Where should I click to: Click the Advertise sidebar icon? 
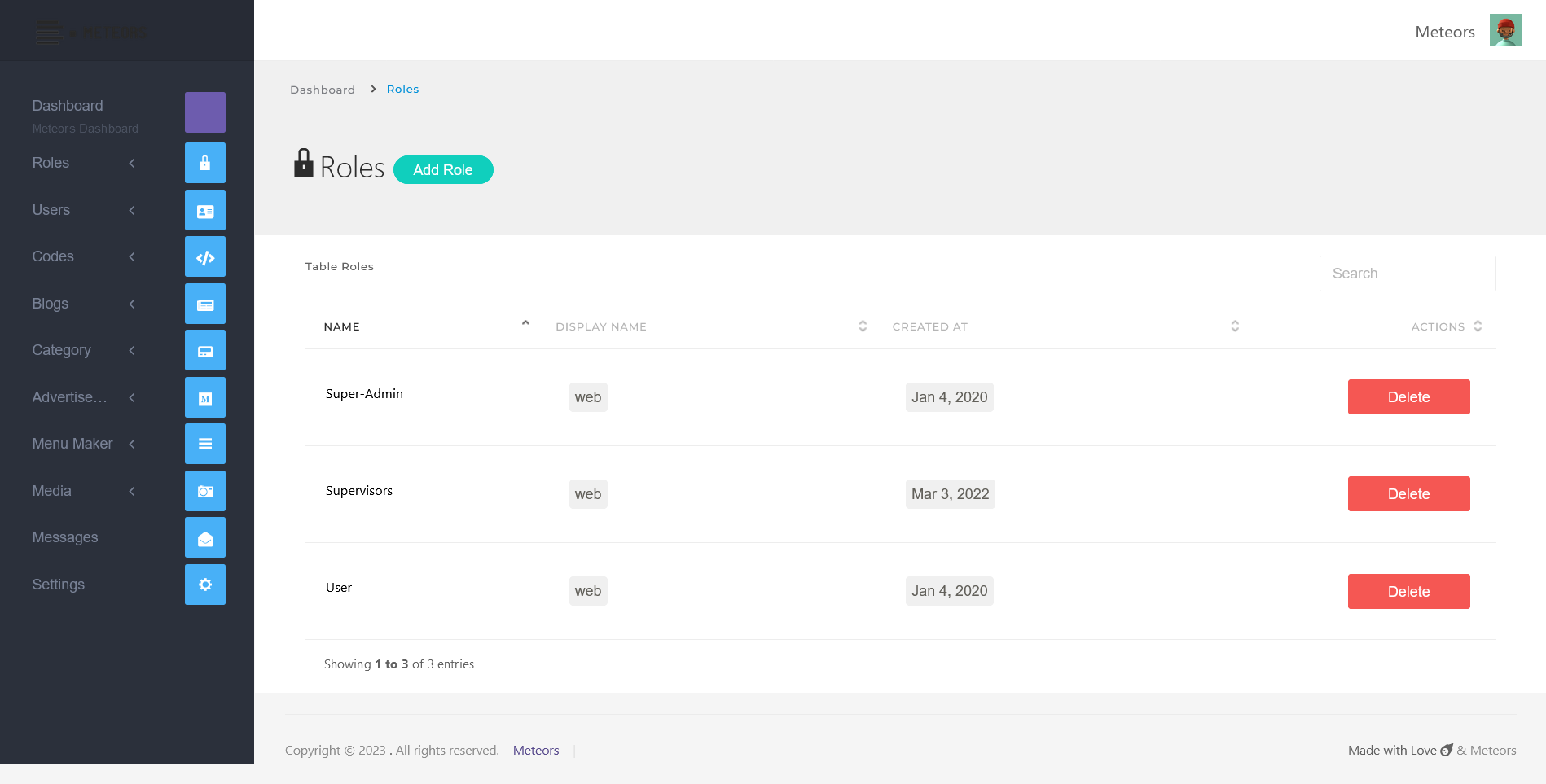(205, 397)
